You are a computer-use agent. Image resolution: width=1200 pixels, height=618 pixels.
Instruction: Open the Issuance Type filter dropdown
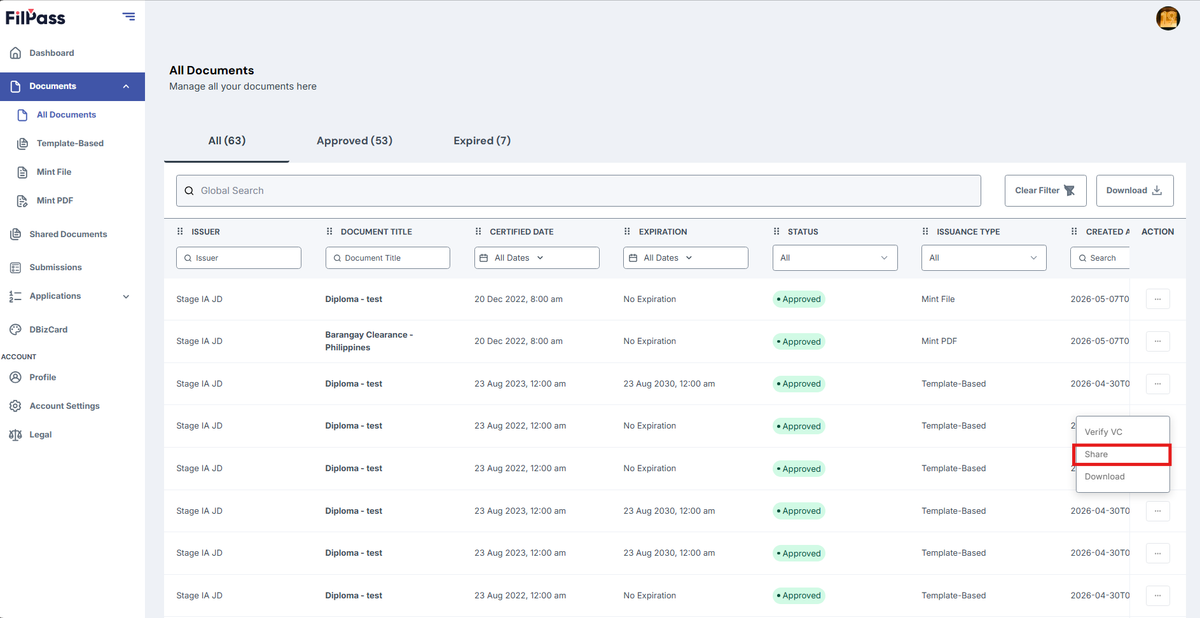[x=984, y=258]
